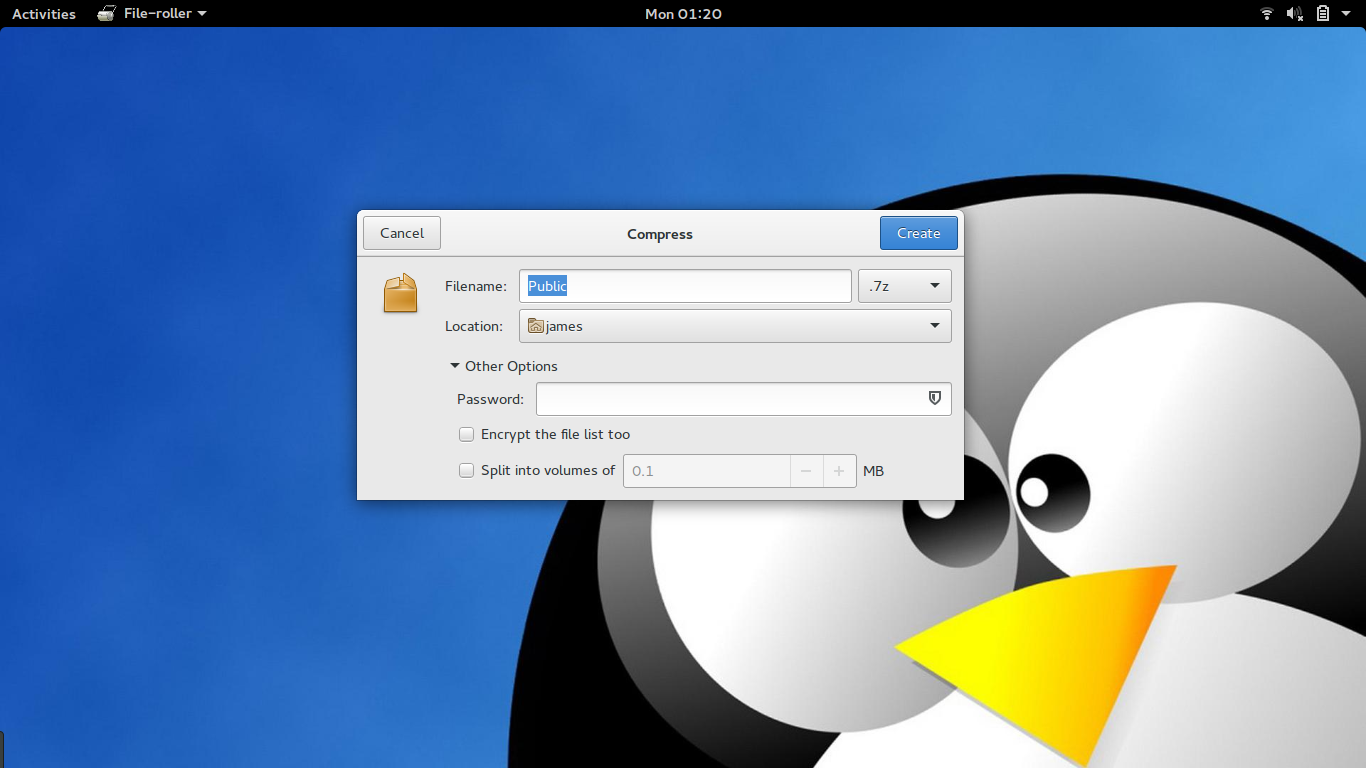The height and width of the screenshot is (768, 1366).
Task: Click the Compress dialog title
Action: [660, 234]
